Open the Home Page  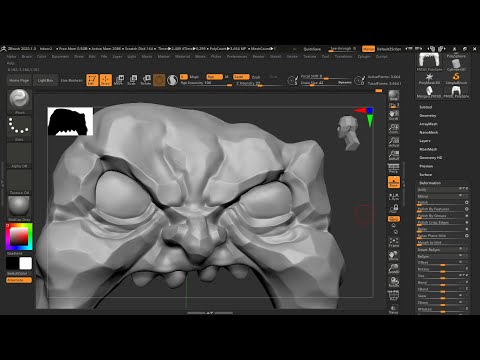[x=19, y=81]
